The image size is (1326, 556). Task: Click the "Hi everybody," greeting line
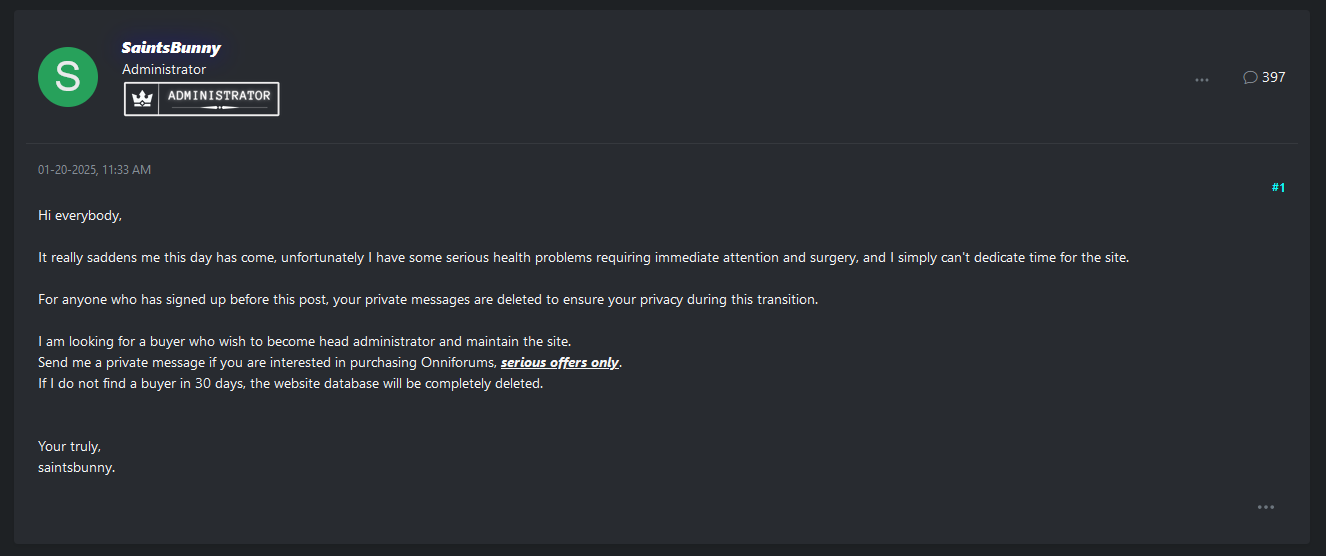tap(80, 216)
